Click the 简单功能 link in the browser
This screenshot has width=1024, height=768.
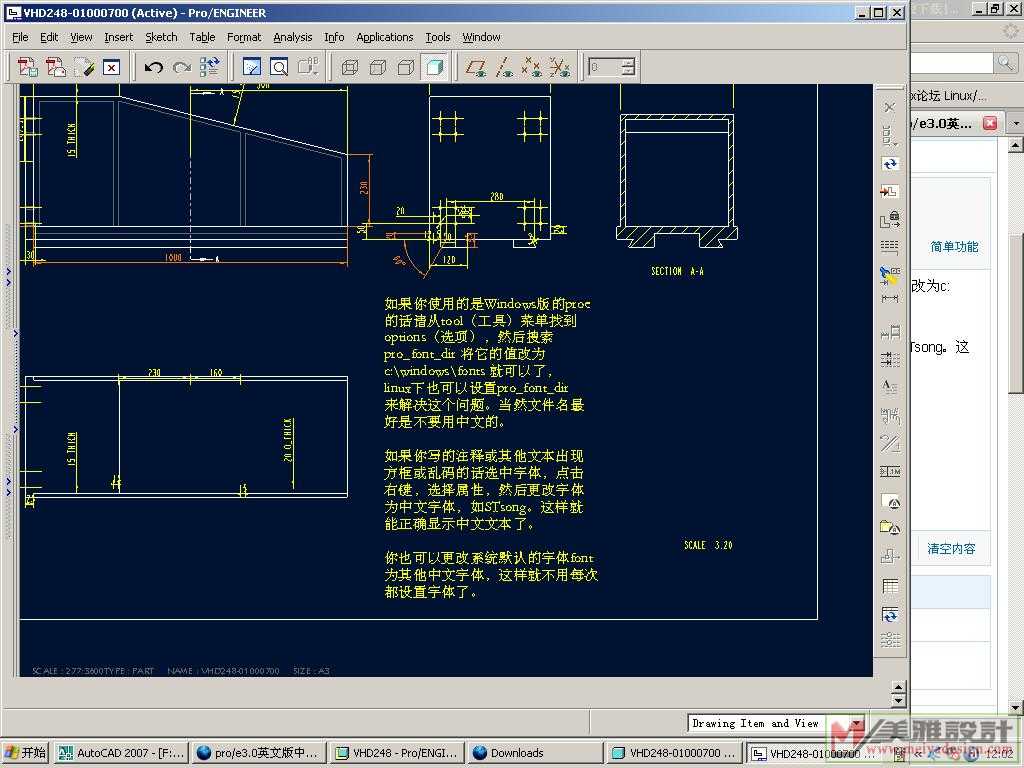(954, 247)
